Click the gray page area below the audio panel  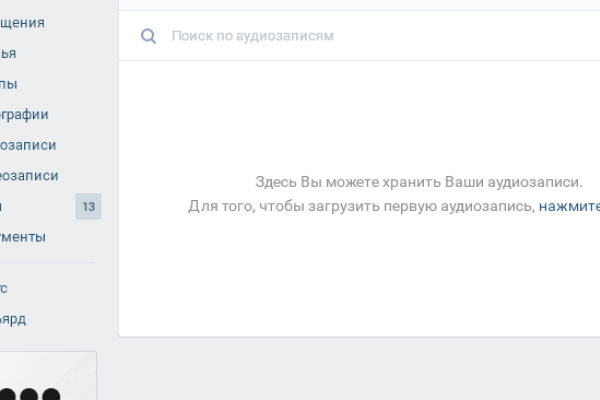(360, 370)
